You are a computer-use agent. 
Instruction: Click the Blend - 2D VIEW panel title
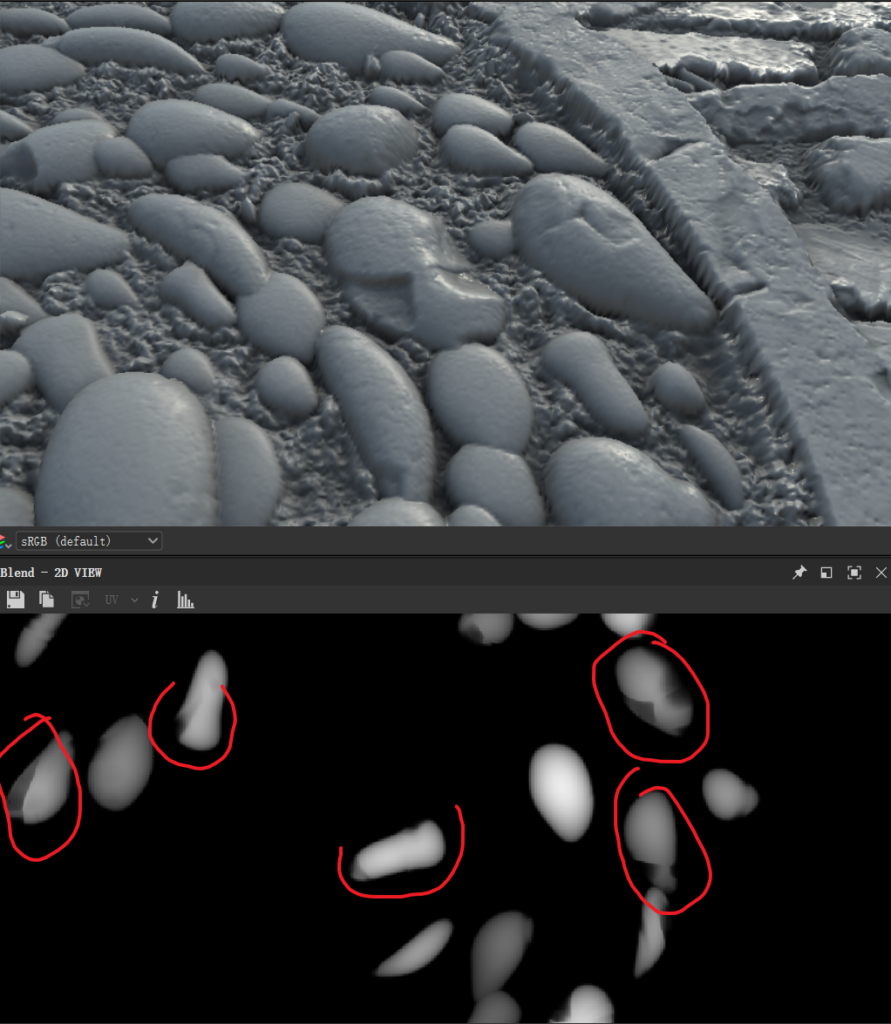[51, 573]
